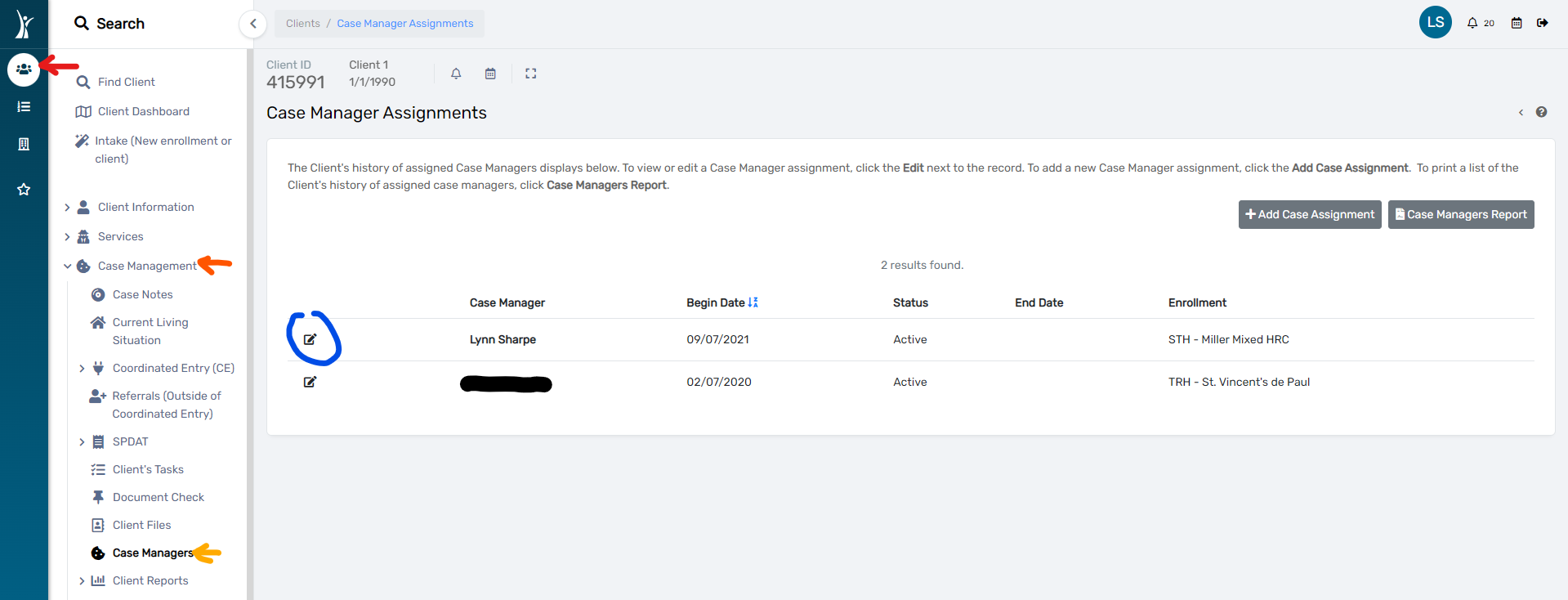The width and height of the screenshot is (1568, 600).
Task: Collapse the Case Management section
Action: point(67,266)
